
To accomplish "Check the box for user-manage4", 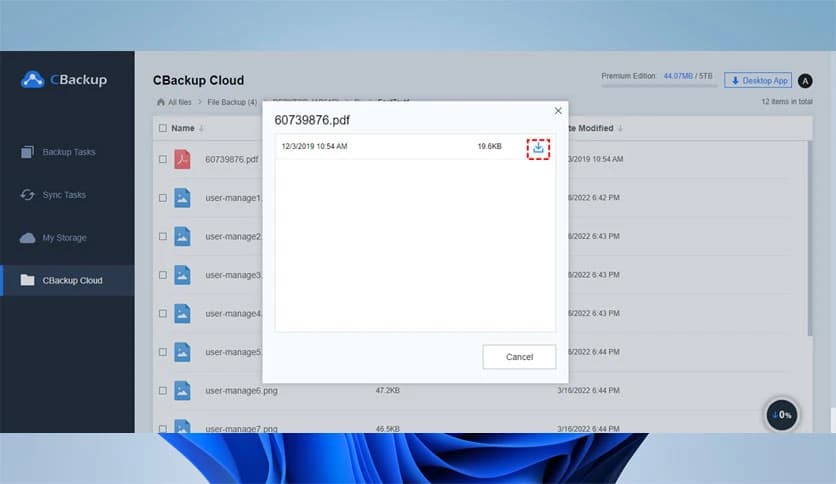I will pos(163,313).
